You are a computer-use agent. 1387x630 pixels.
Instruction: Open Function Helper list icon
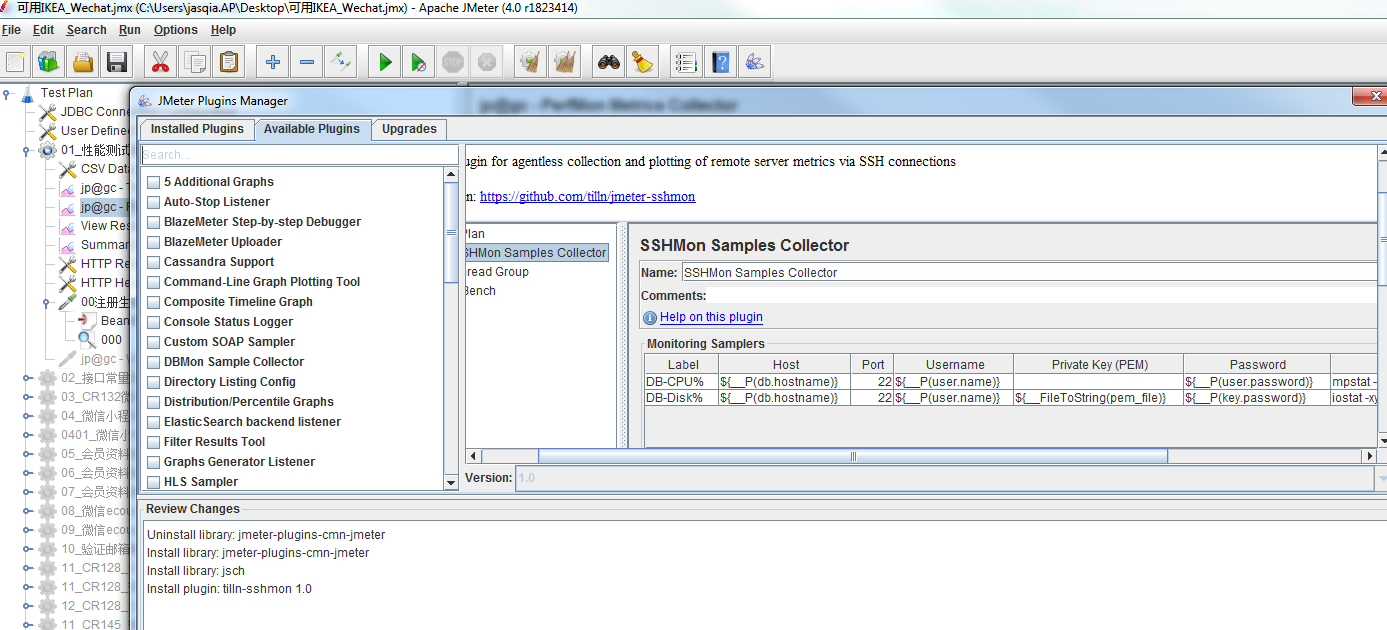coord(685,62)
